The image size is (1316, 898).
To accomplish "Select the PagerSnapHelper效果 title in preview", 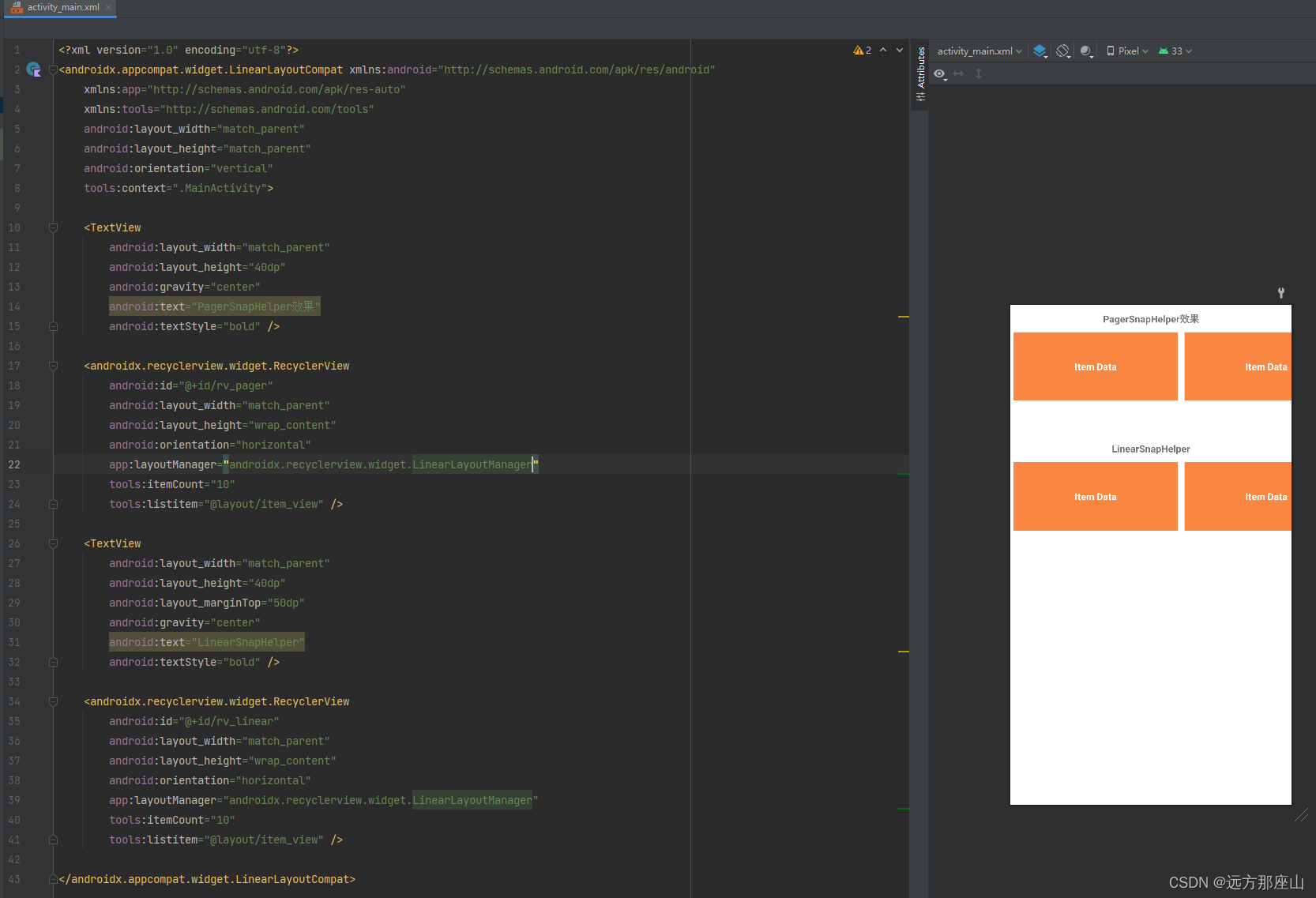I will point(1151,319).
